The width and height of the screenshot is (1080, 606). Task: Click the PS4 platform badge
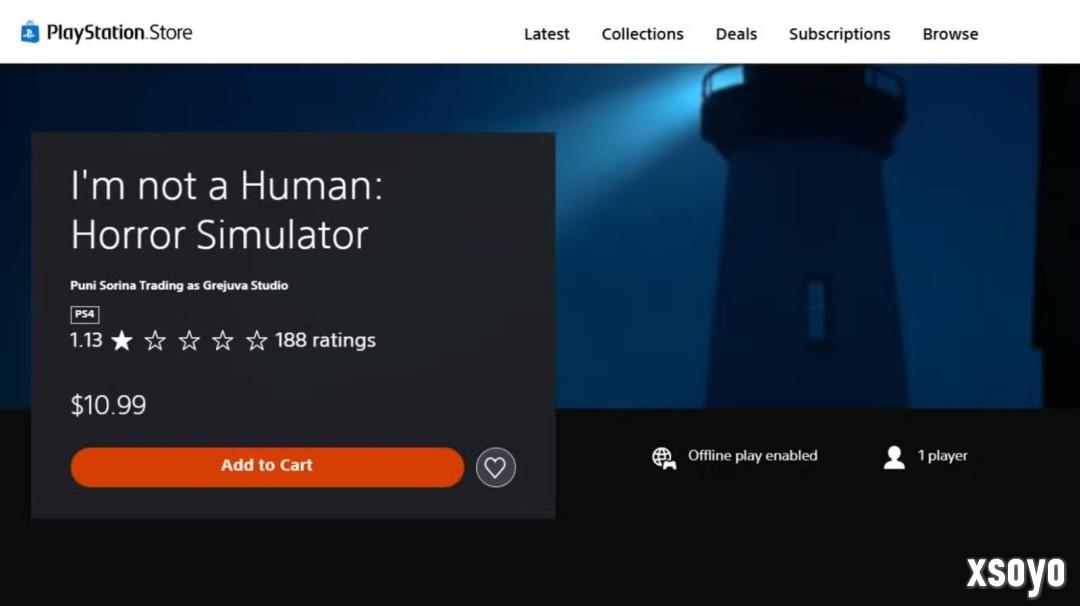pyautogui.click(x=84, y=314)
